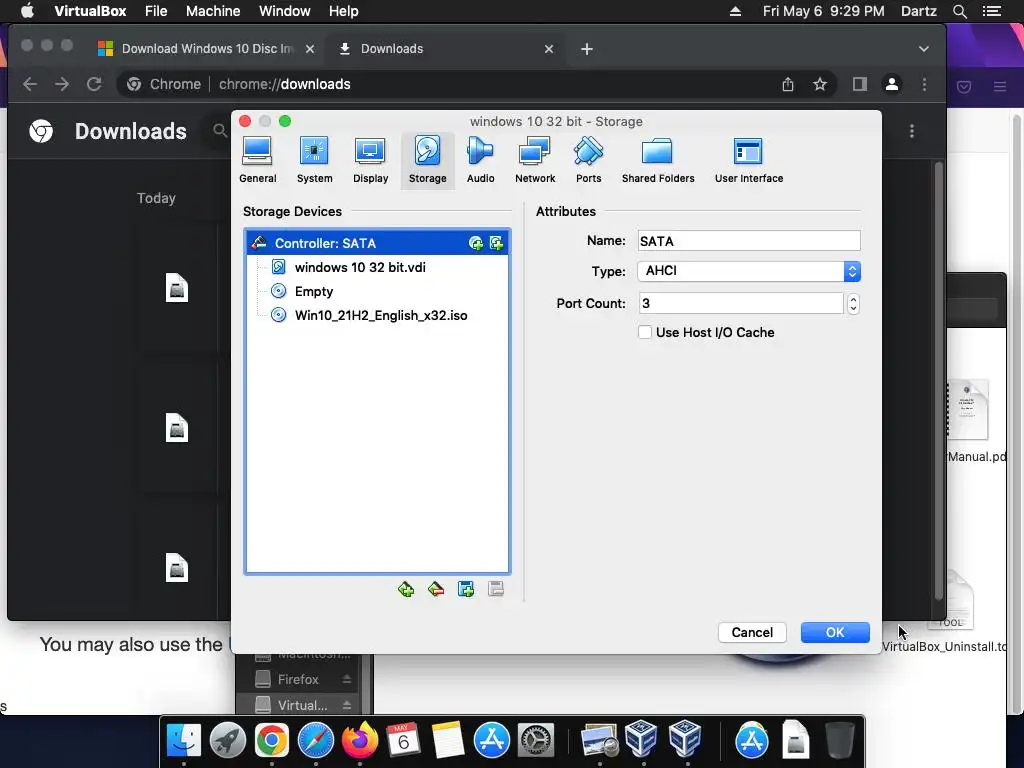Open the General settings section

coord(257,161)
